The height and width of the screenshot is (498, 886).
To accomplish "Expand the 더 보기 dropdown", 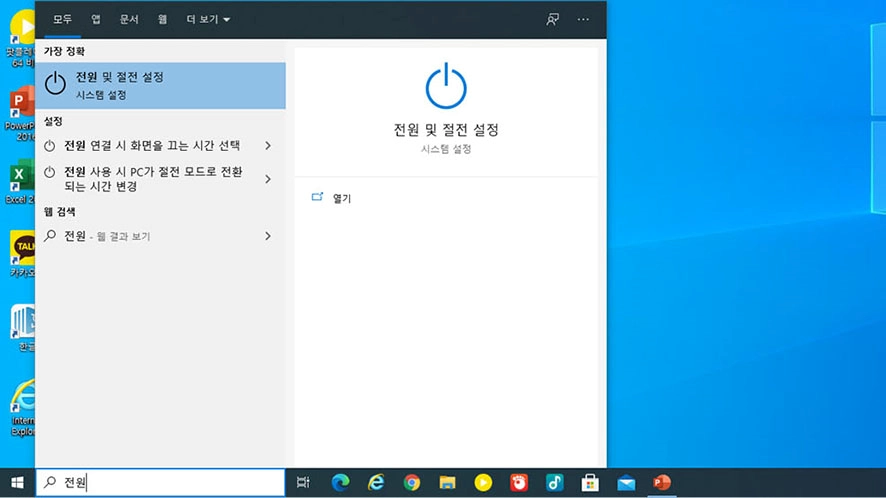I will click(208, 19).
